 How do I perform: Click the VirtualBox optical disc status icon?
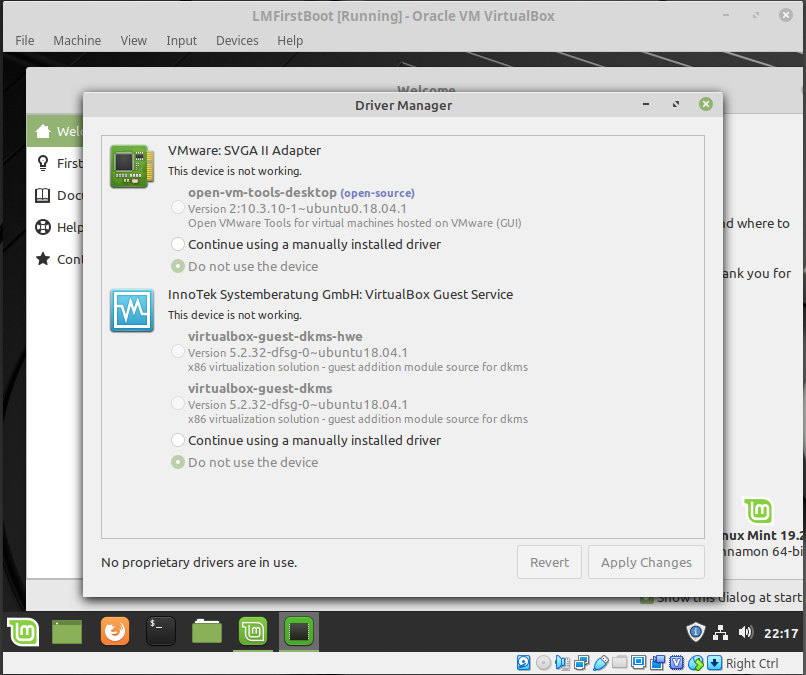pyautogui.click(x=543, y=663)
